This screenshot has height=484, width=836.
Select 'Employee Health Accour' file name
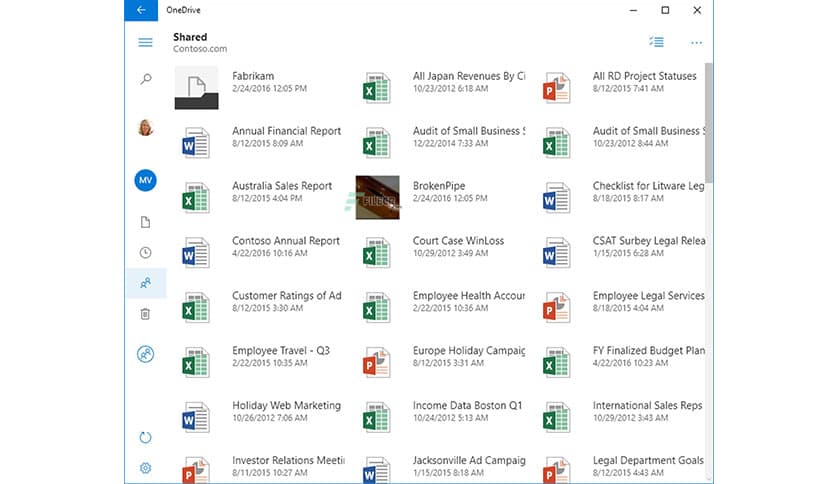(469, 296)
